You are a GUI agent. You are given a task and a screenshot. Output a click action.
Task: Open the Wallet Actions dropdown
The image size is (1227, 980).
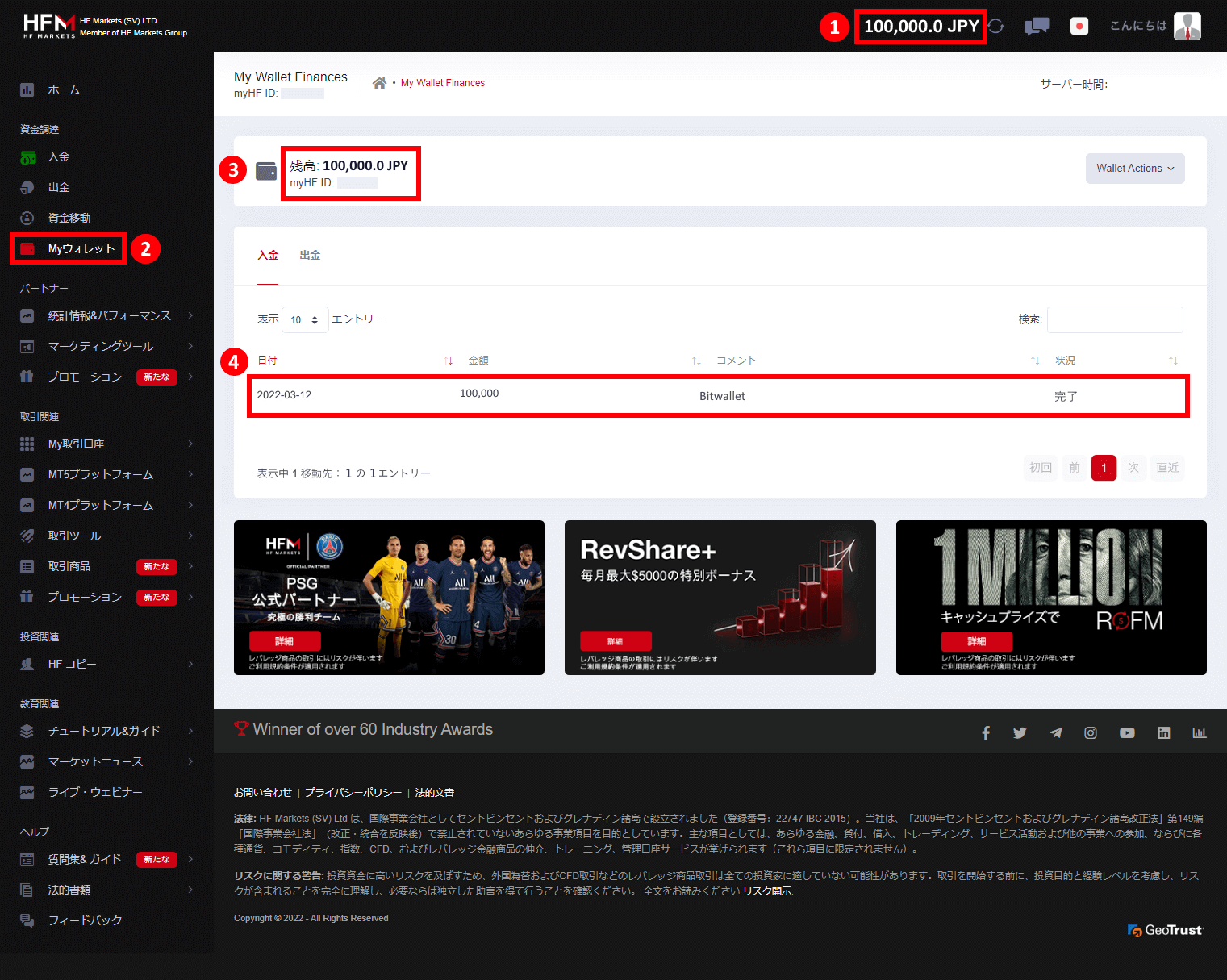coord(1134,168)
